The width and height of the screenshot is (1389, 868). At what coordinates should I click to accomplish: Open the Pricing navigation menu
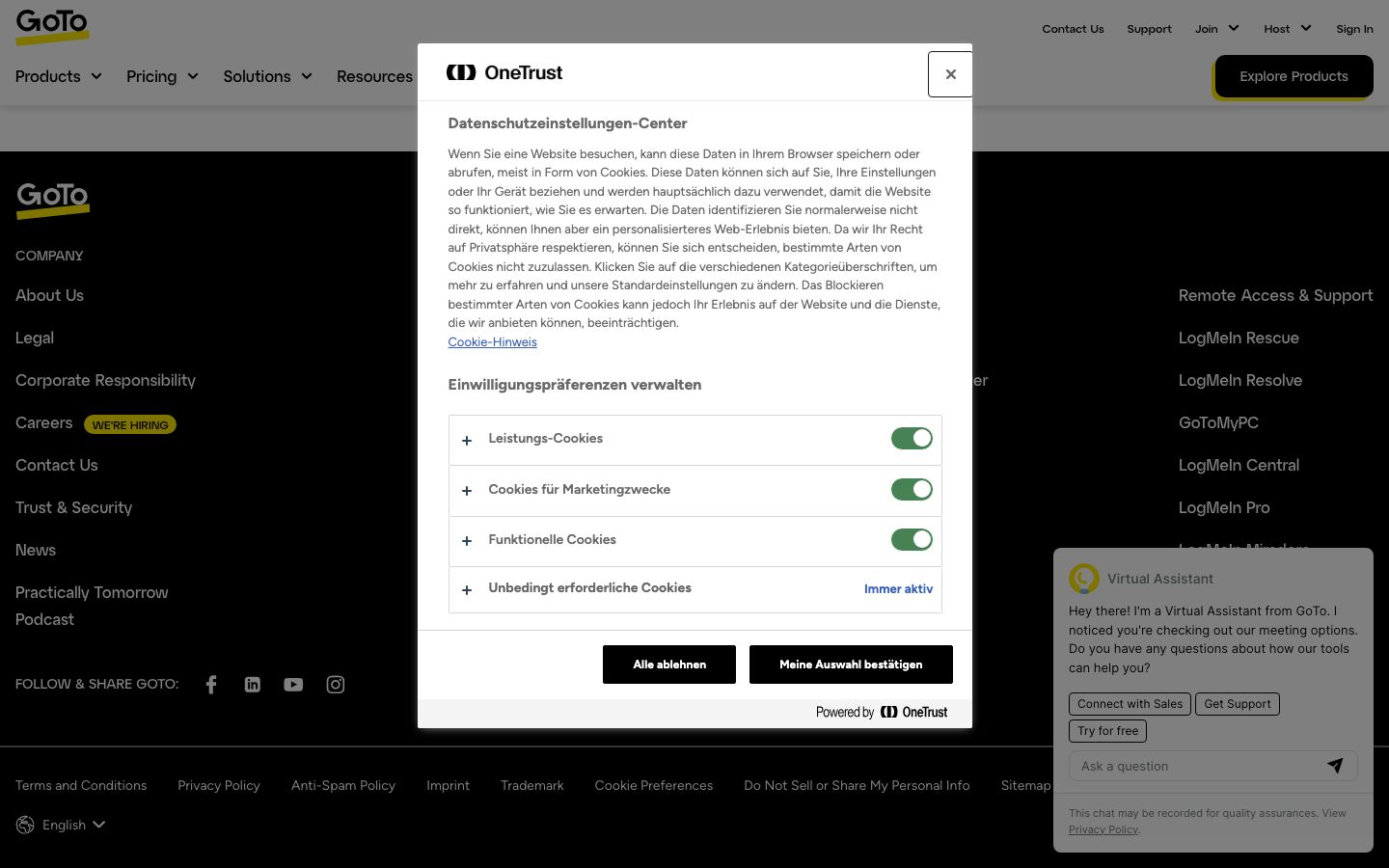162,76
